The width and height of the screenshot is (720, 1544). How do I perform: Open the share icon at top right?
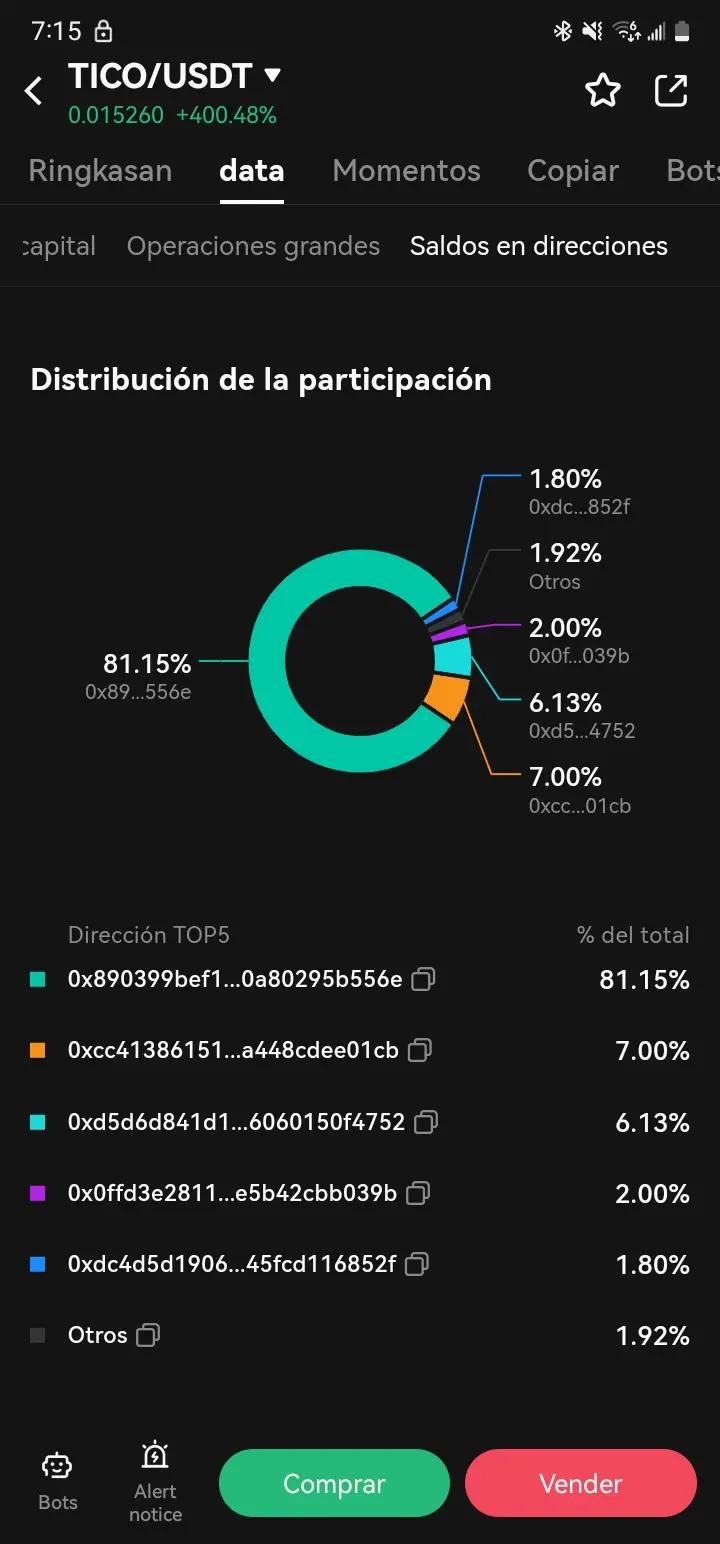(671, 91)
